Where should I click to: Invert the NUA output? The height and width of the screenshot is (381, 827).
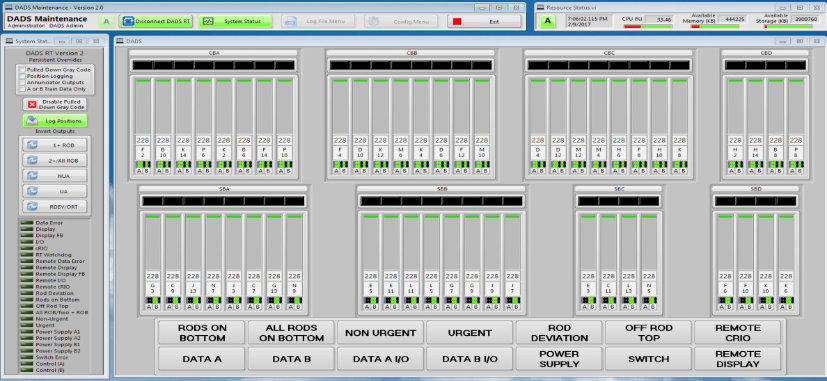point(55,176)
